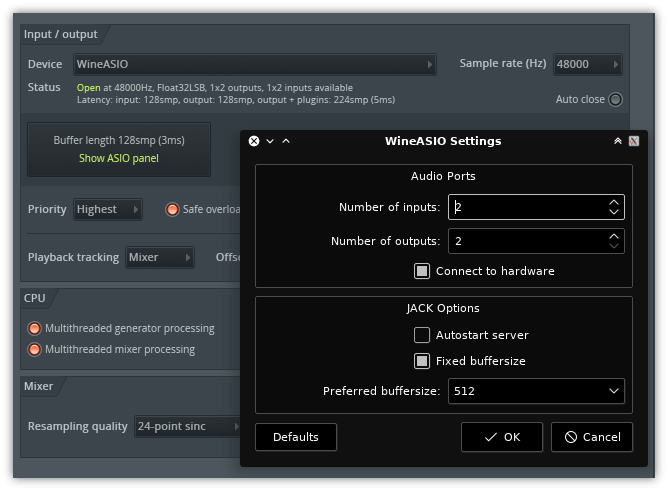Click the JACK Options group heading
This screenshot has height=491, width=668.
(443, 308)
